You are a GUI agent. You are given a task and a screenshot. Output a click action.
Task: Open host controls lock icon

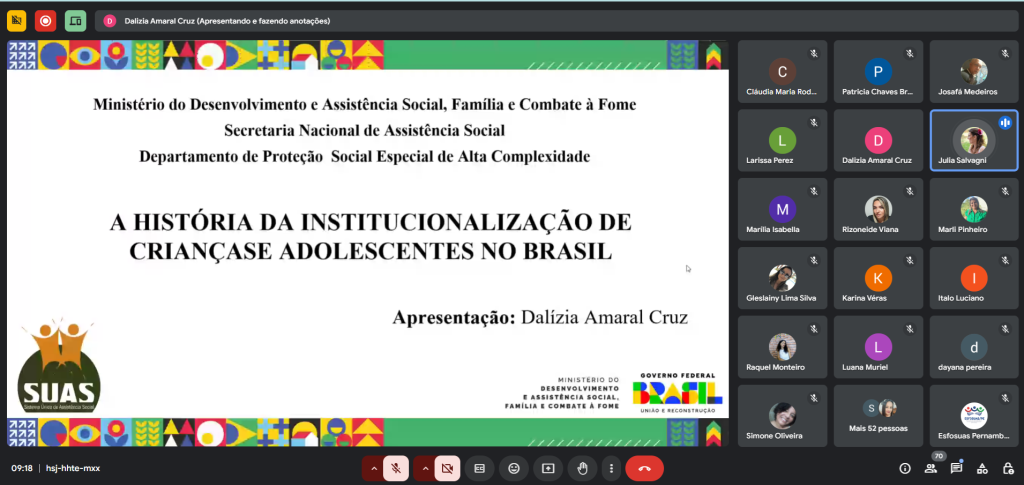coord(1006,468)
